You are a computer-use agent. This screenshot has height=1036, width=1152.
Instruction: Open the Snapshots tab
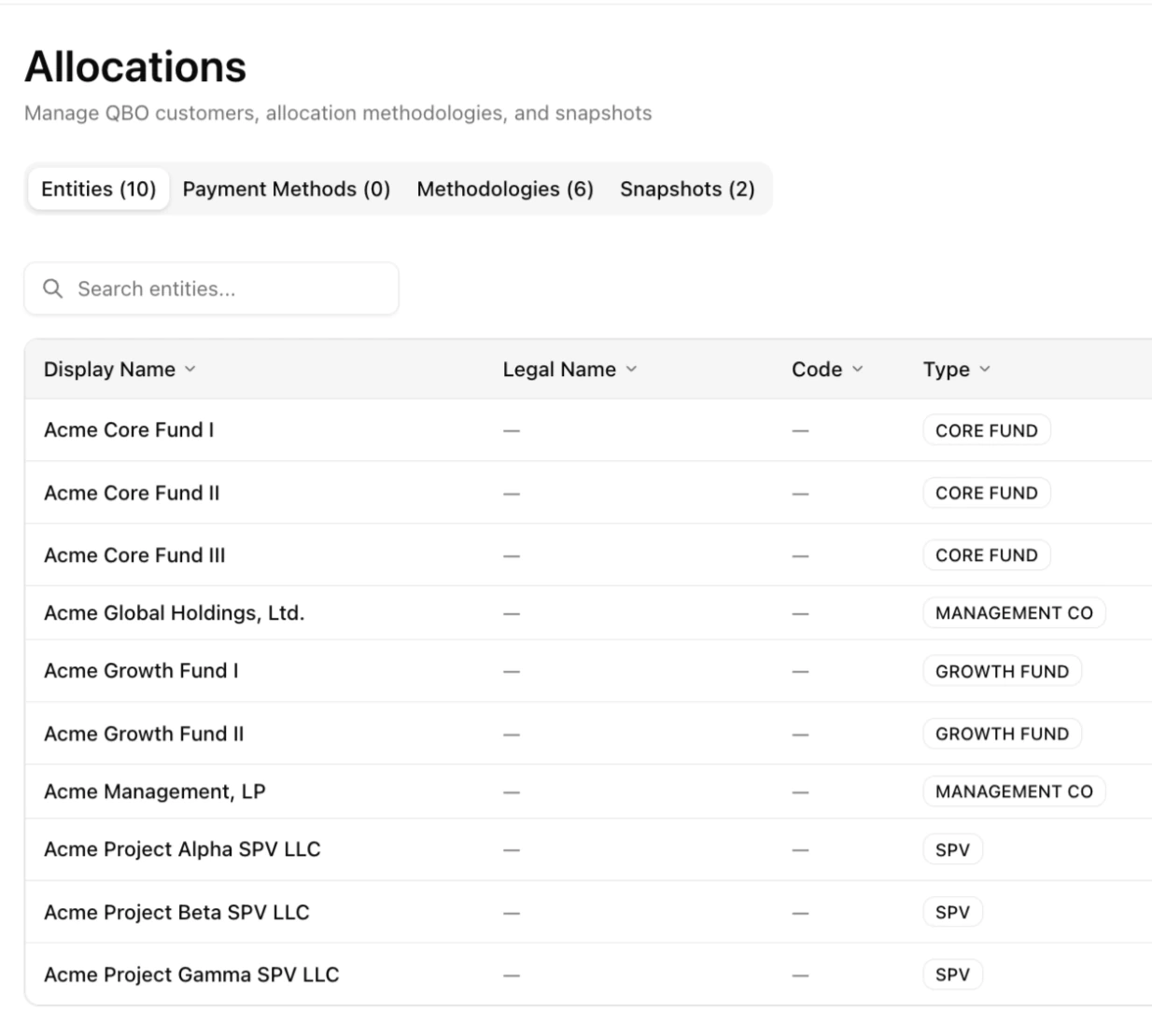[x=687, y=189]
